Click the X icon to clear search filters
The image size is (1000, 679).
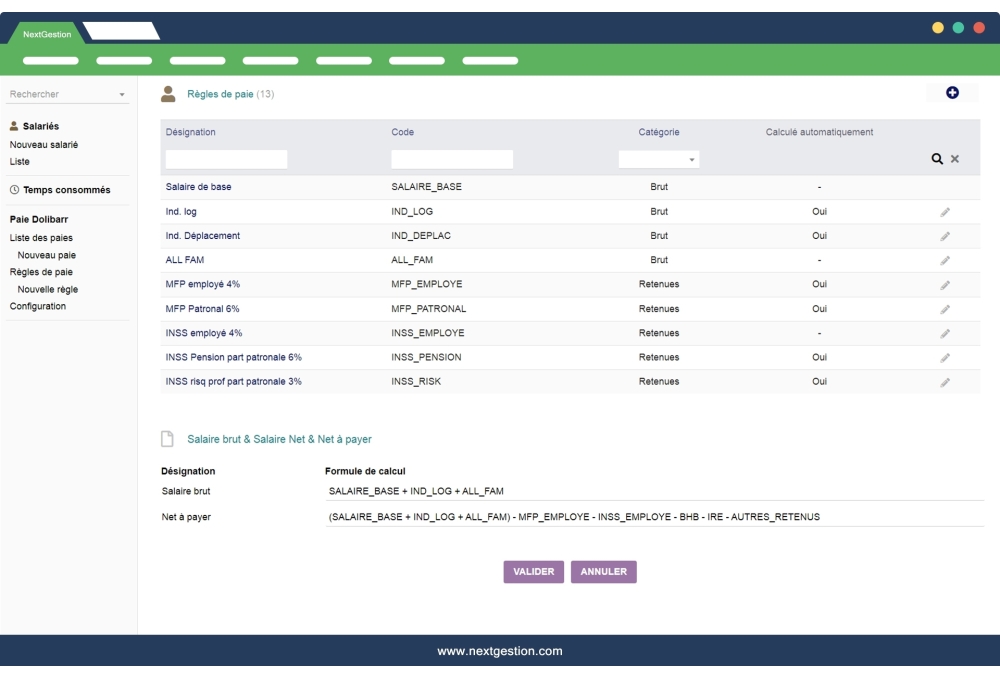click(x=956, y=158)
